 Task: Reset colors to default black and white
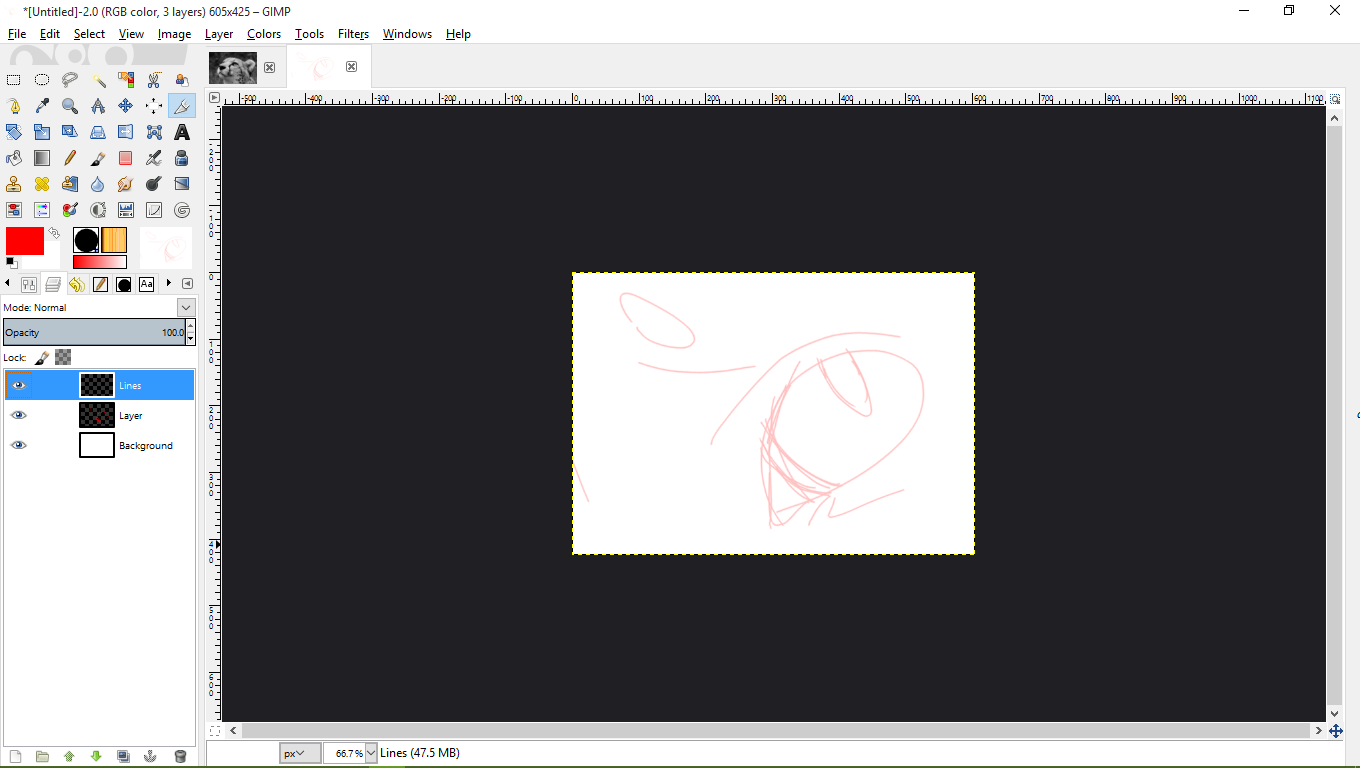11,263
